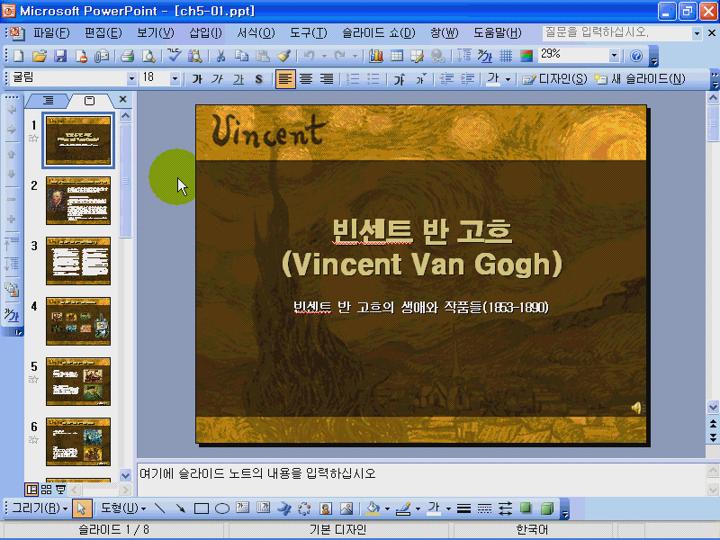
Task: Open the 슬라이드 쇼(D) menu
Action: pyautogui.click(x=379, y=33)
